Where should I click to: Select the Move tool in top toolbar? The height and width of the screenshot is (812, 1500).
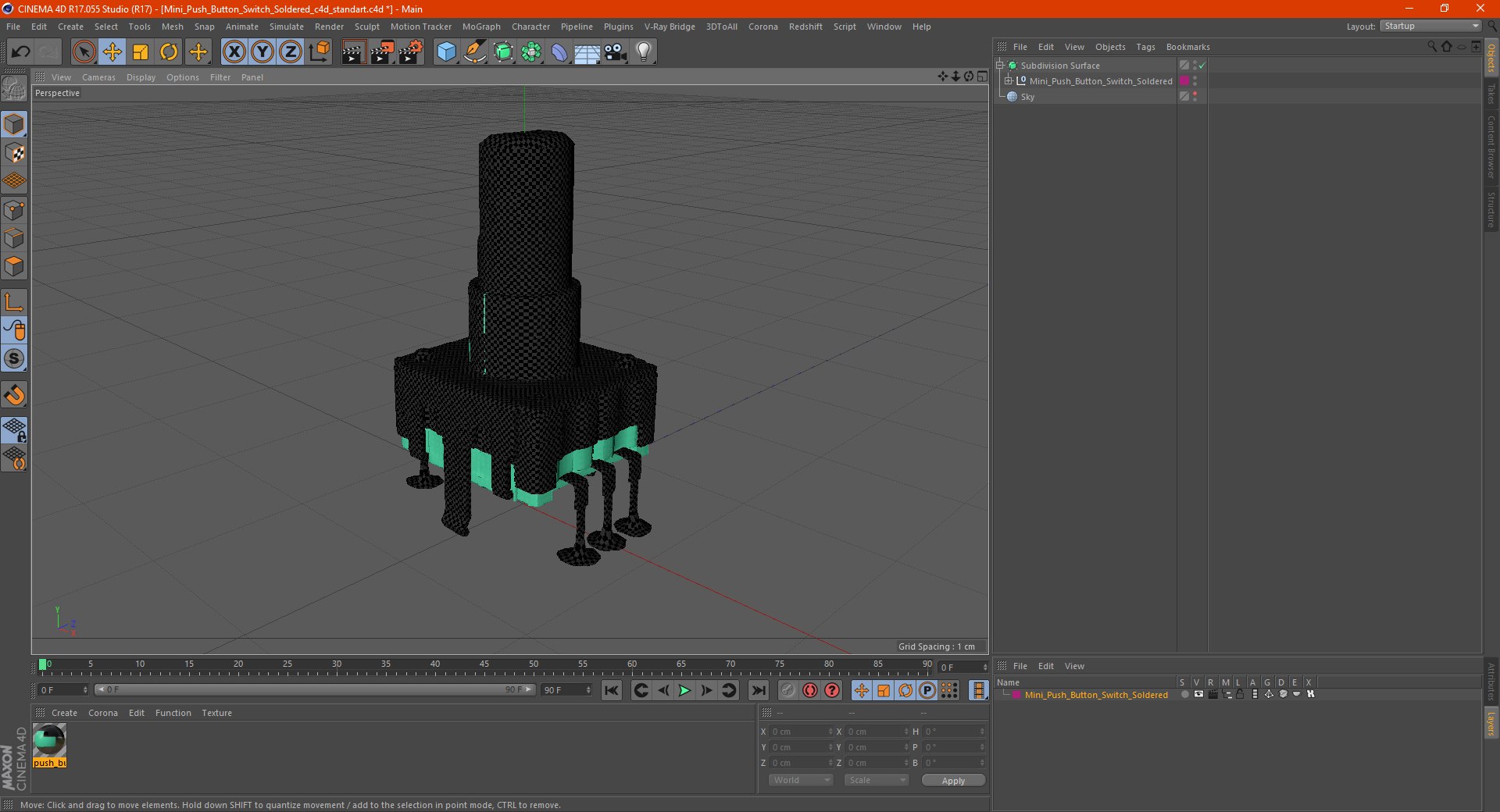tap(112, 52)
